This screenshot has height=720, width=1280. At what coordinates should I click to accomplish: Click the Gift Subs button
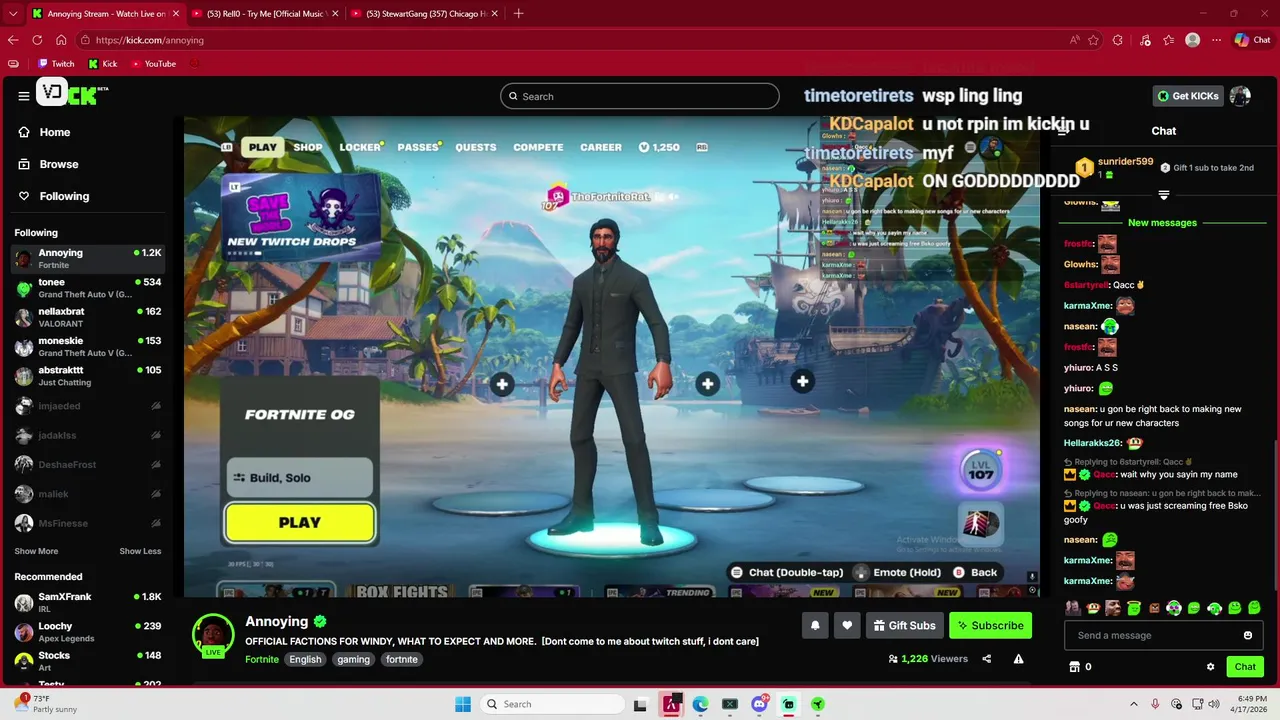904,626
